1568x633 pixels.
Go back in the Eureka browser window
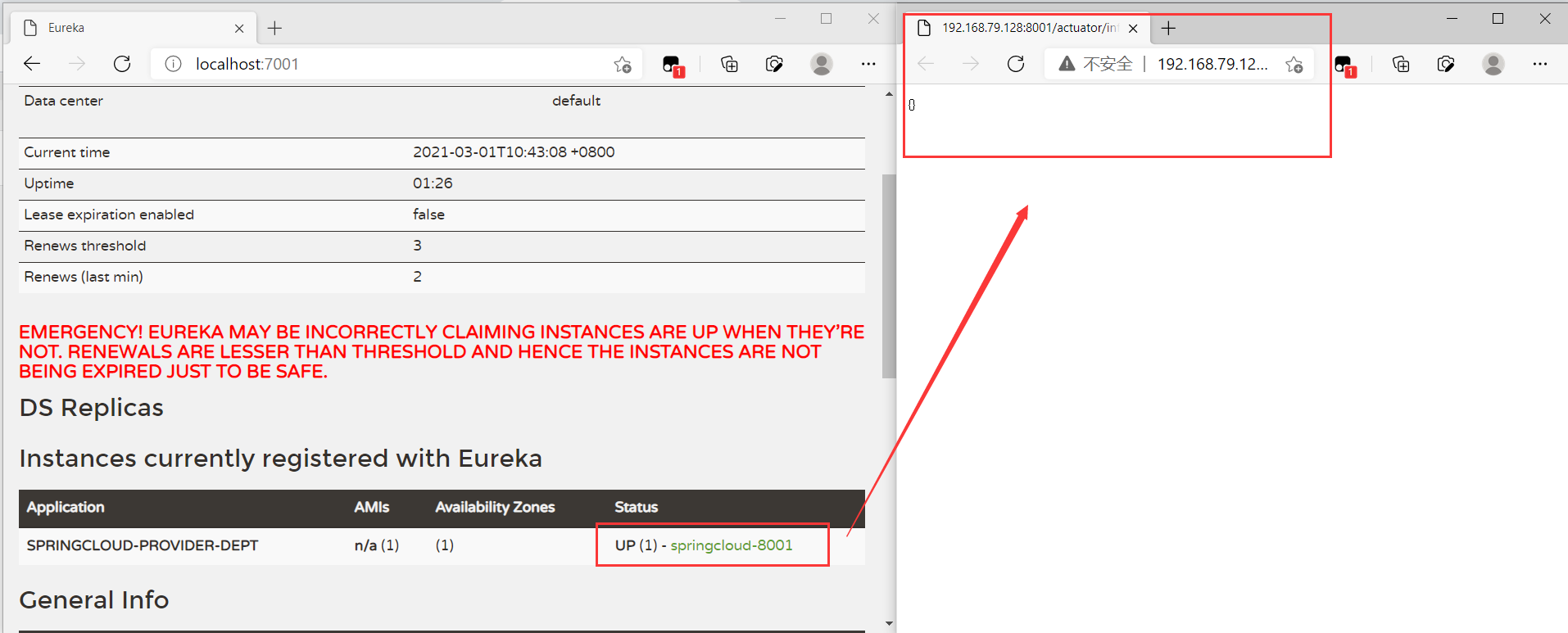(32, 64)
